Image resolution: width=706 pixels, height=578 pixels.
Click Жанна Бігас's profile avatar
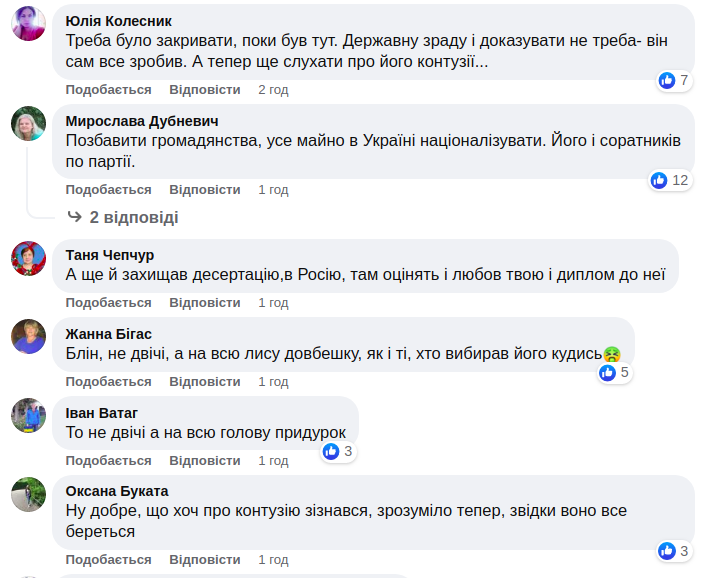[x=28, y=337]
